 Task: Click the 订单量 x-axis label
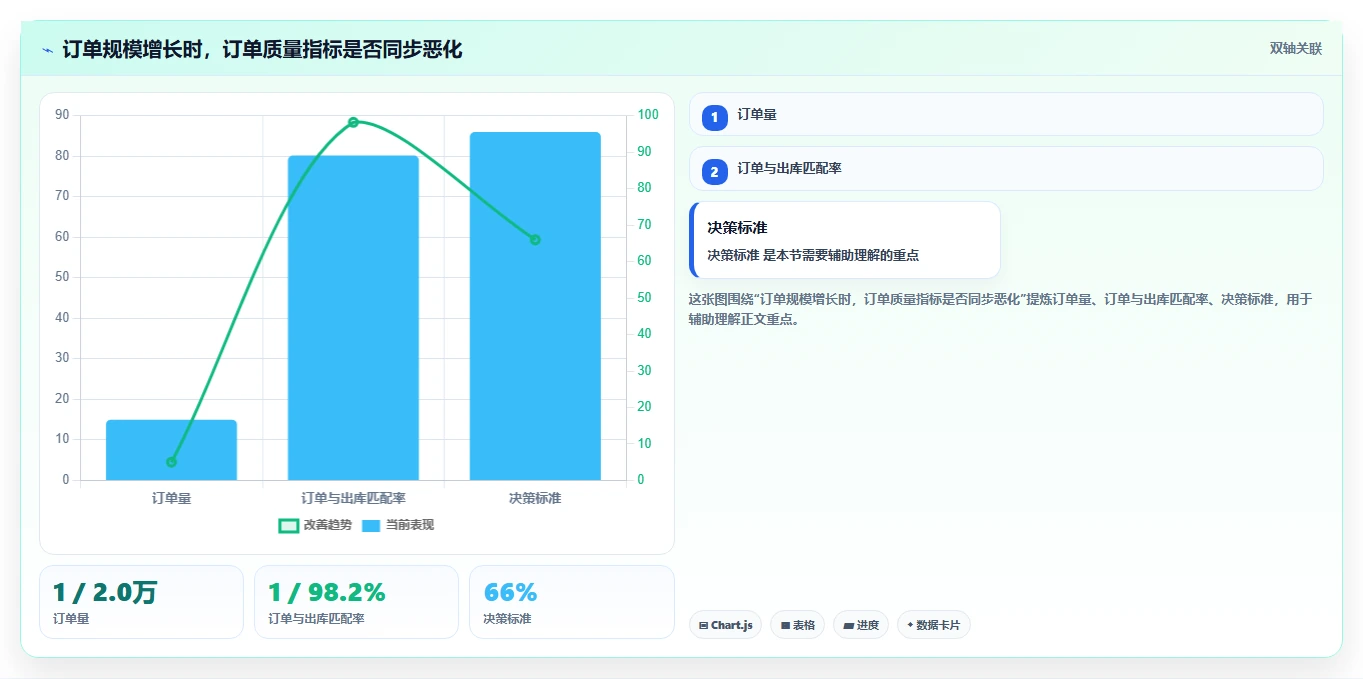pyautogui.click(x=171, y=498)
